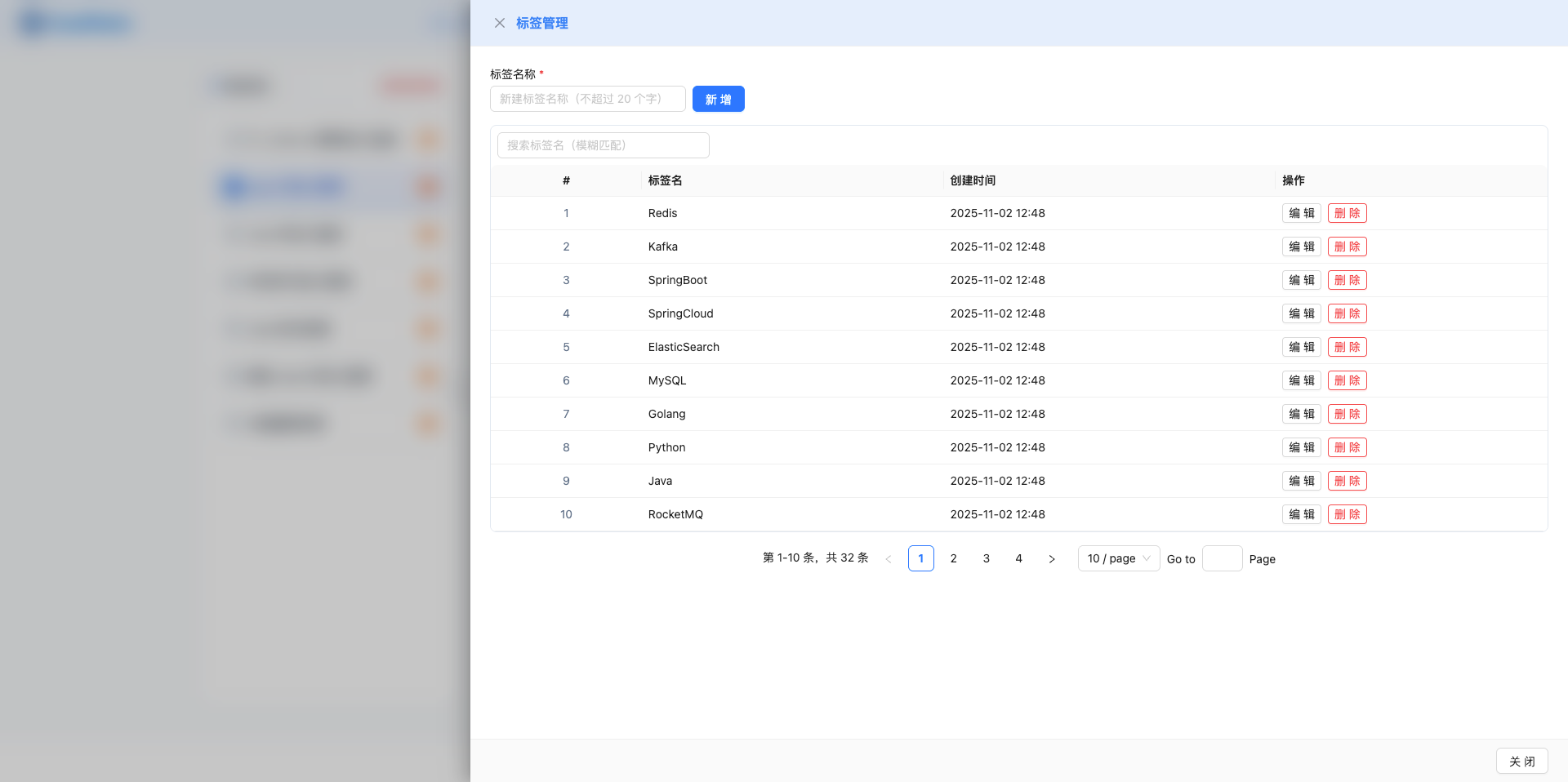Delete the Kafka tag
This screenshot has width=1568, height=782.
tap(1347, 247)
